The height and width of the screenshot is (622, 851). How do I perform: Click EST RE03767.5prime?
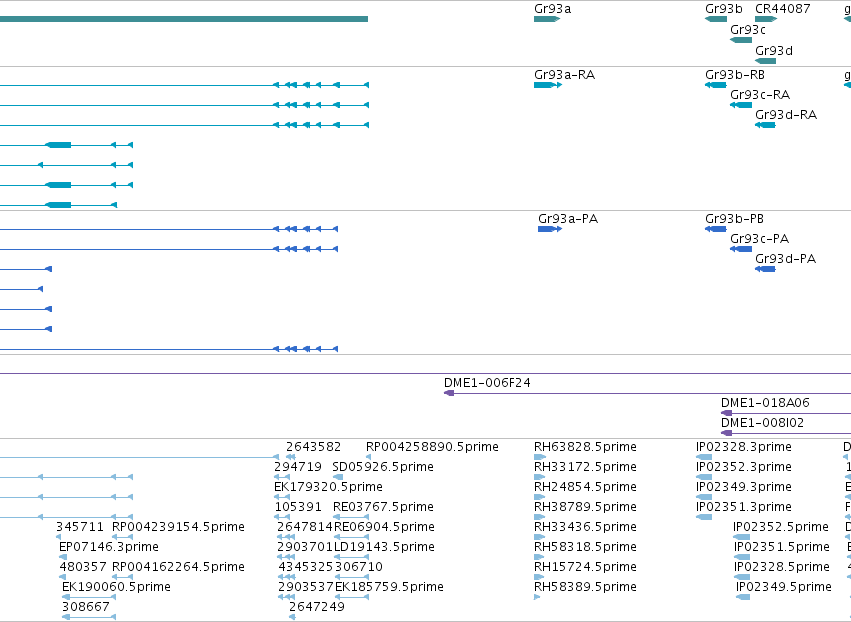tap(351, 517)
